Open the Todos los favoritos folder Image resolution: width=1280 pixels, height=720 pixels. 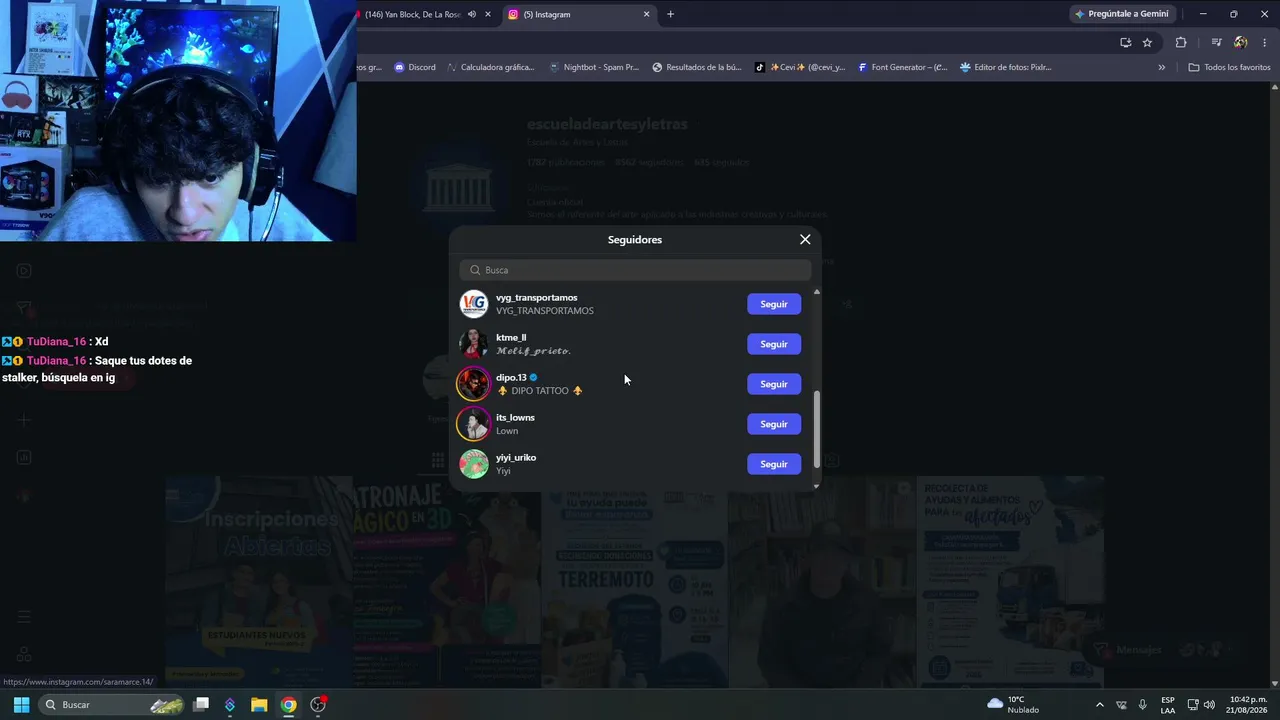click(x=1229, y=68)
